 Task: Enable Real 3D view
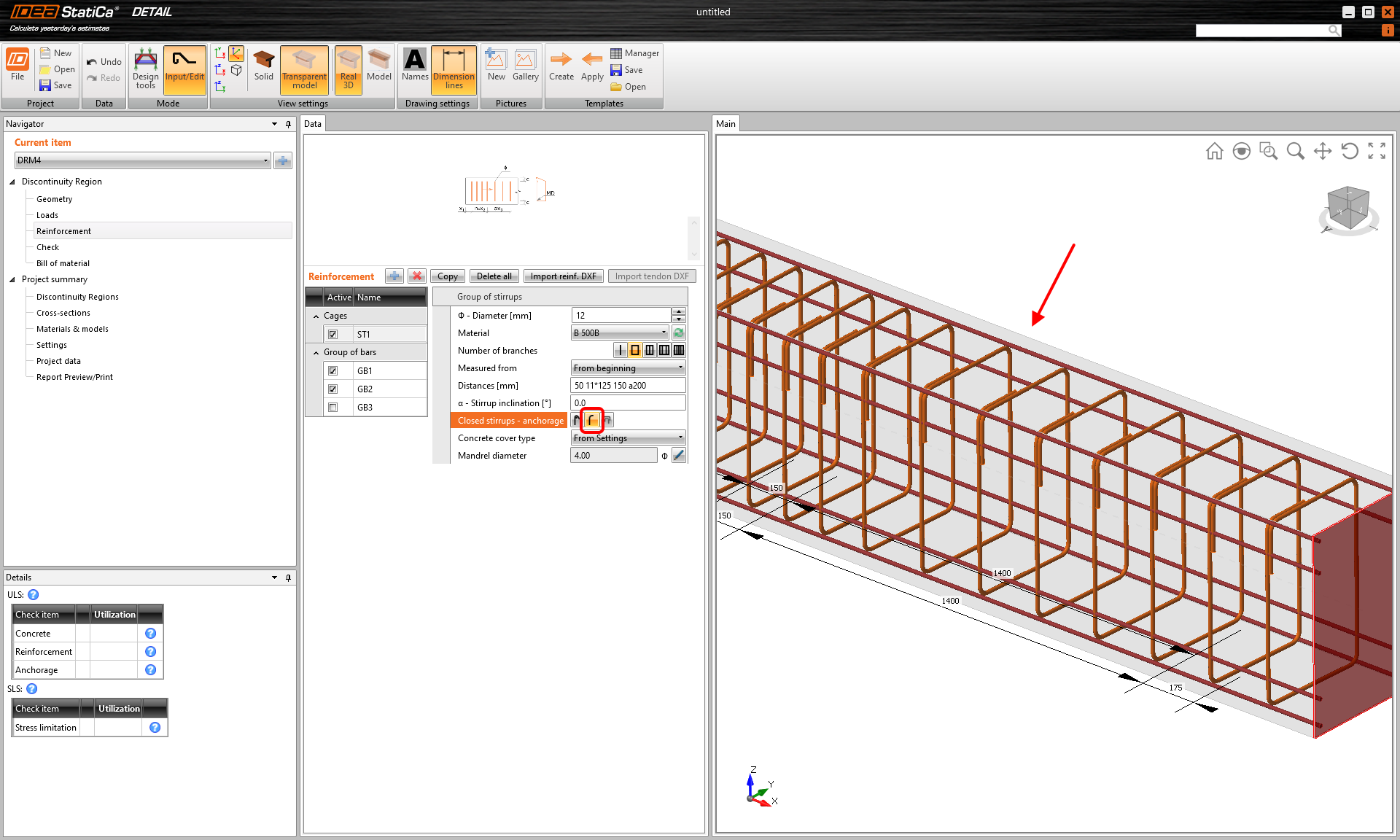click(x=348, y=69)
